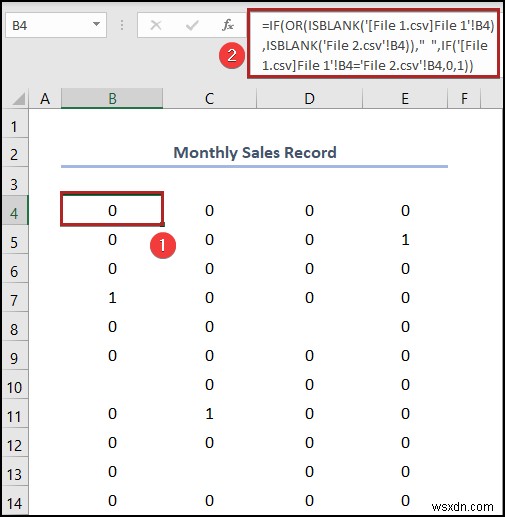Screen dimensions: 505x517
Task: Click the Monthly Sales Record title
Action: [255, 153]
